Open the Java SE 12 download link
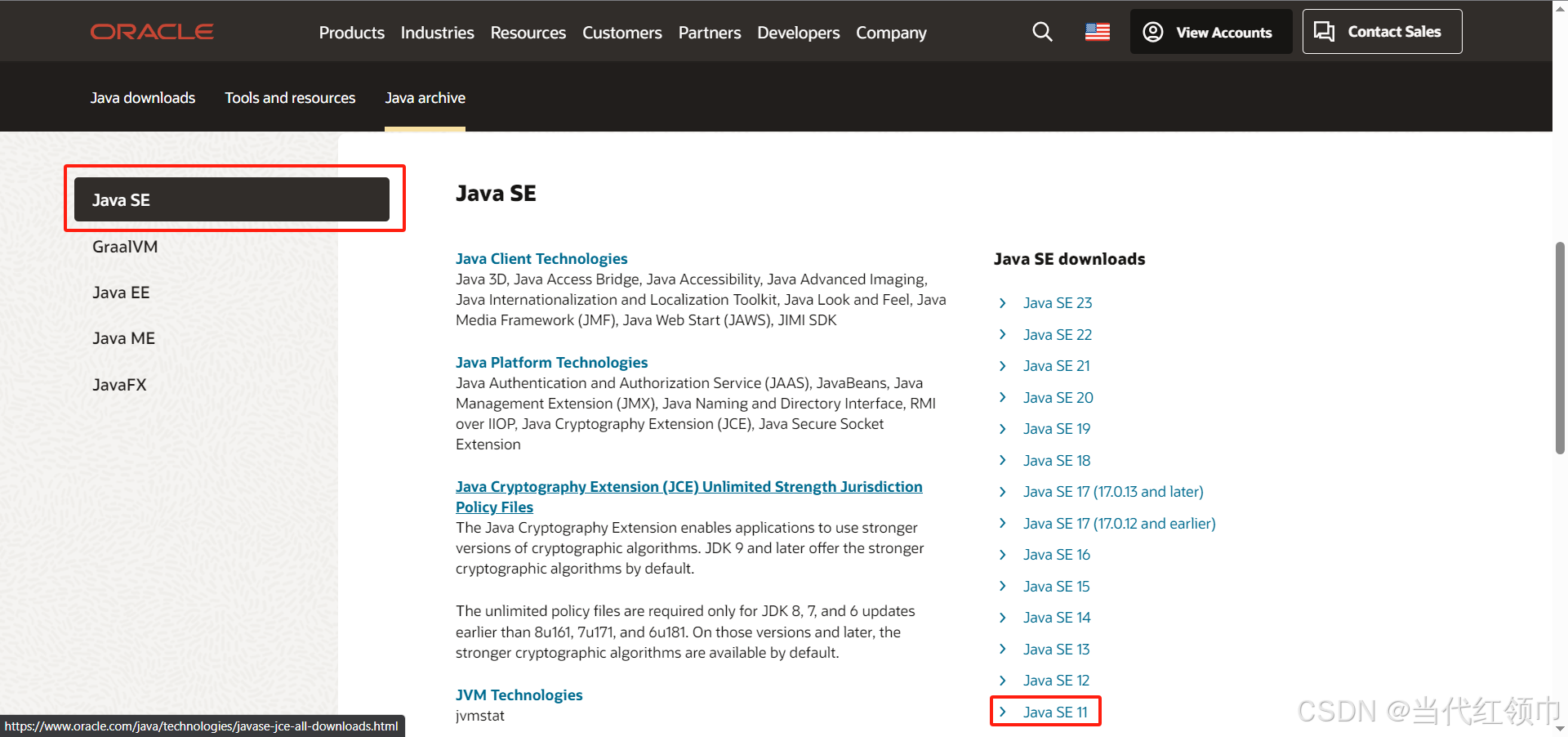The height and width of the screenshot is (737, 1568). (x=1057, y=681)
